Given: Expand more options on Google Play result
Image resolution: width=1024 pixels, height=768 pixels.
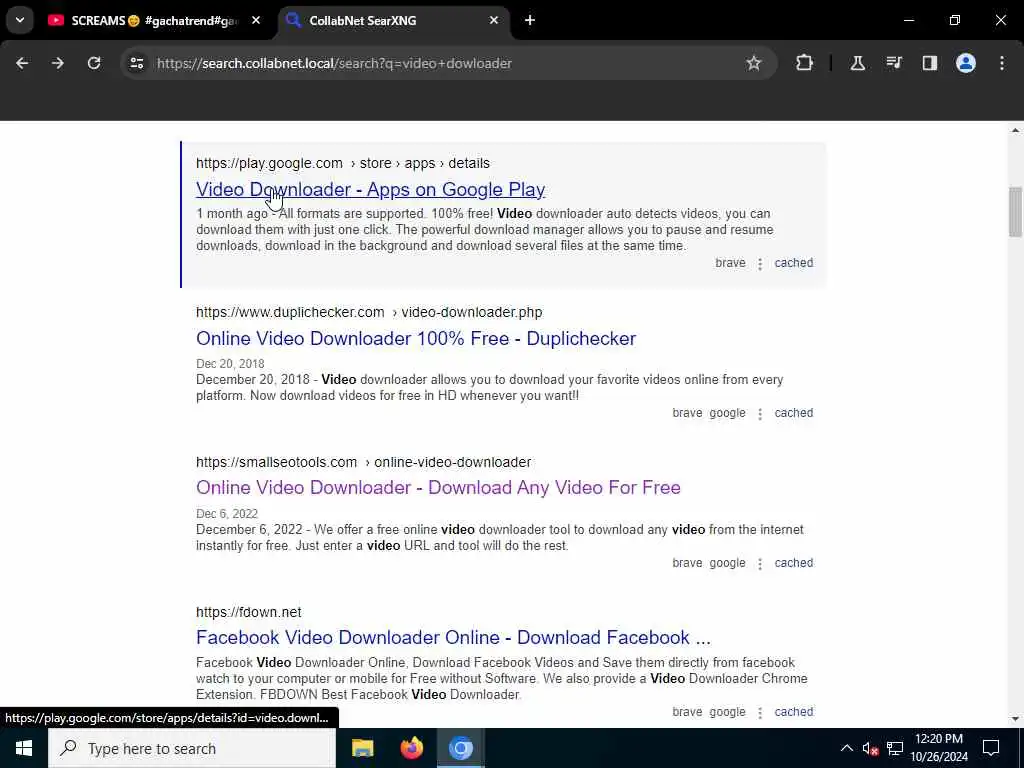Looking at the screenshot, I should pos(760,264).
